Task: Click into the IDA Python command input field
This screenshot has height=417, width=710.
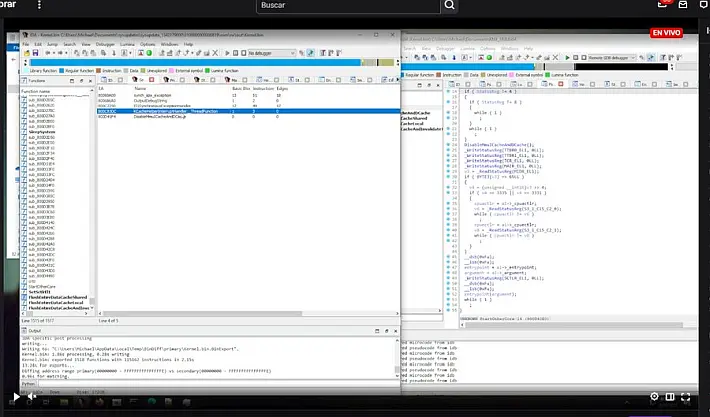Action: [217, 384]
